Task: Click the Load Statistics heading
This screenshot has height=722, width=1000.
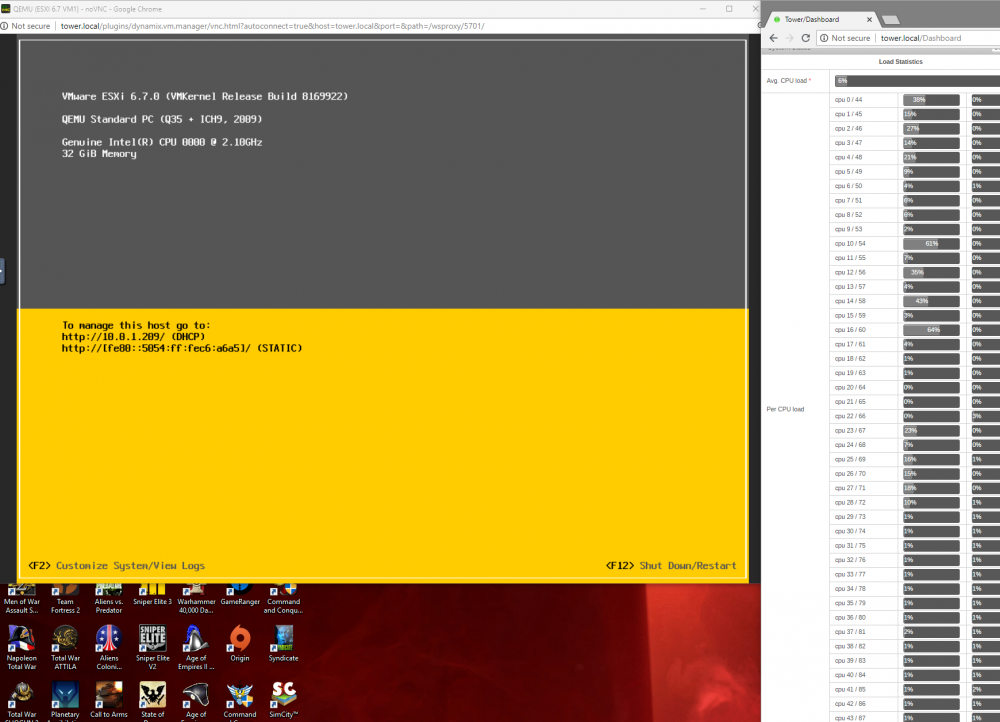Action: point(901,62)
